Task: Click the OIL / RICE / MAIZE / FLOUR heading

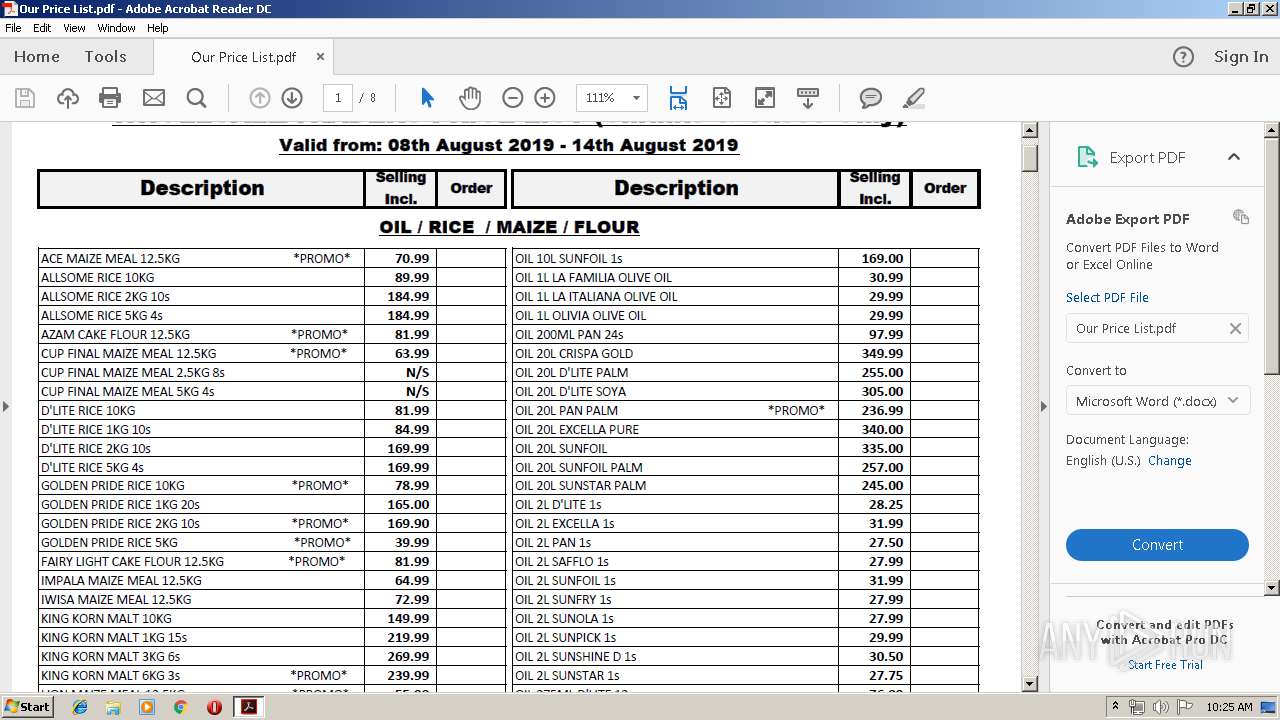Action: pos(509,227)
